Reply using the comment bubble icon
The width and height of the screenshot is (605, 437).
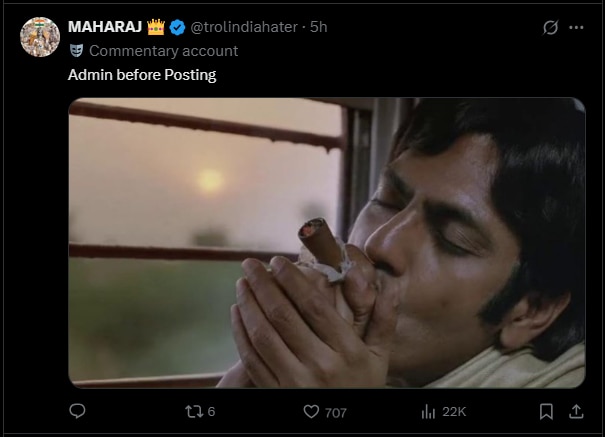[77, 411]
